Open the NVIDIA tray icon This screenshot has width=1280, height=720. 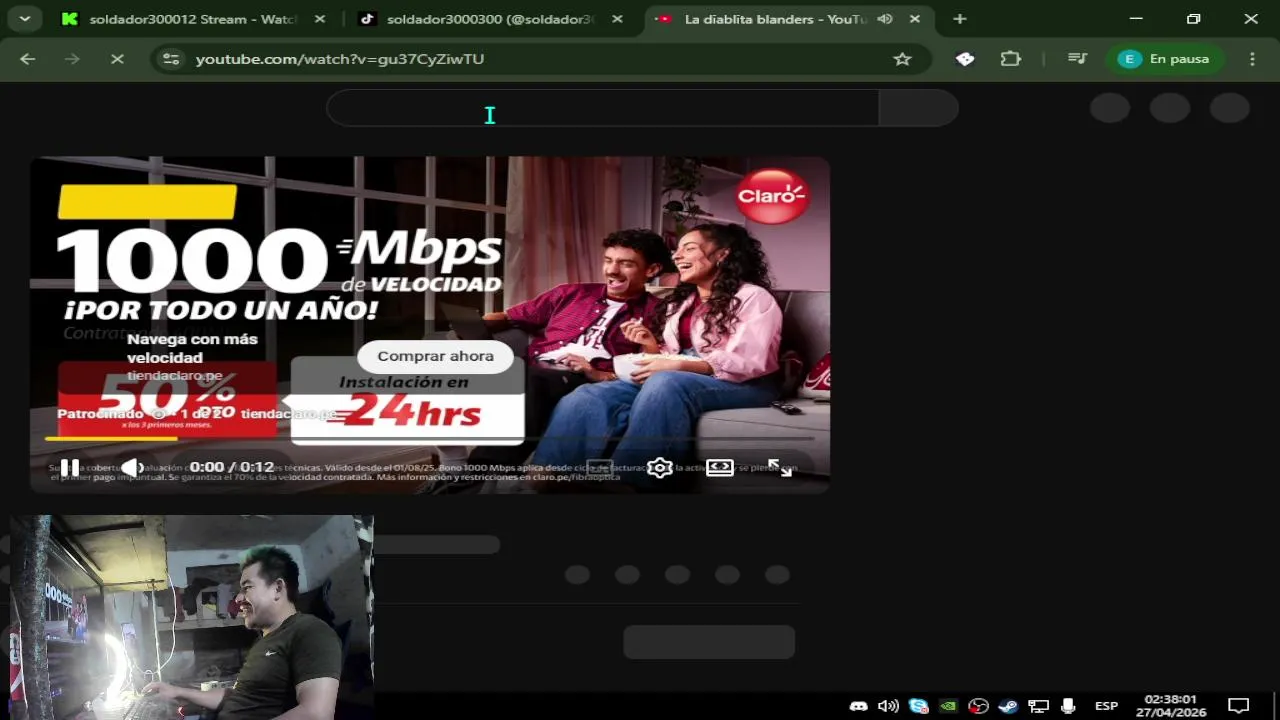pos(948,706)
